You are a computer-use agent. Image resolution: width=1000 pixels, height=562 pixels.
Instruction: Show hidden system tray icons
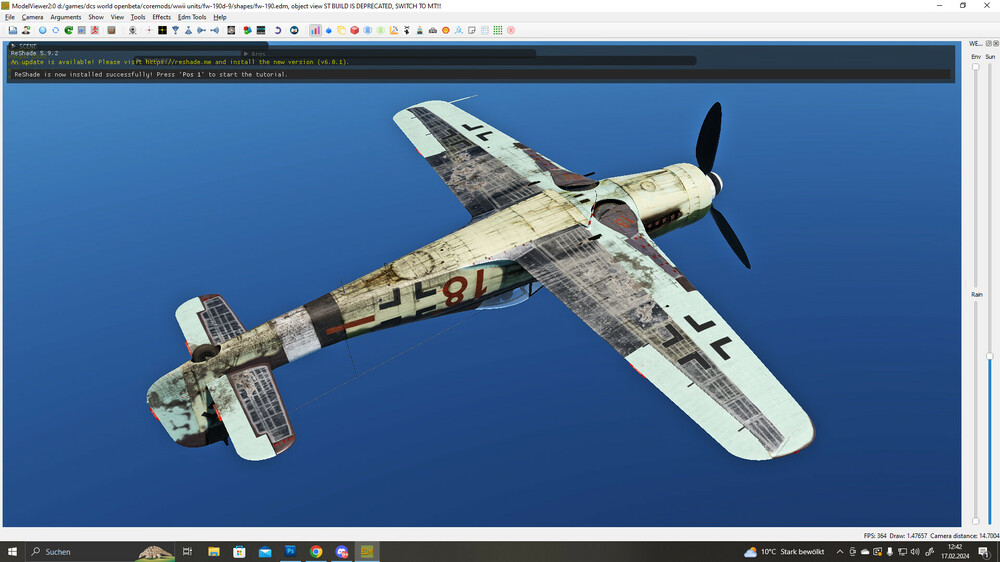(x=840, y=552)
